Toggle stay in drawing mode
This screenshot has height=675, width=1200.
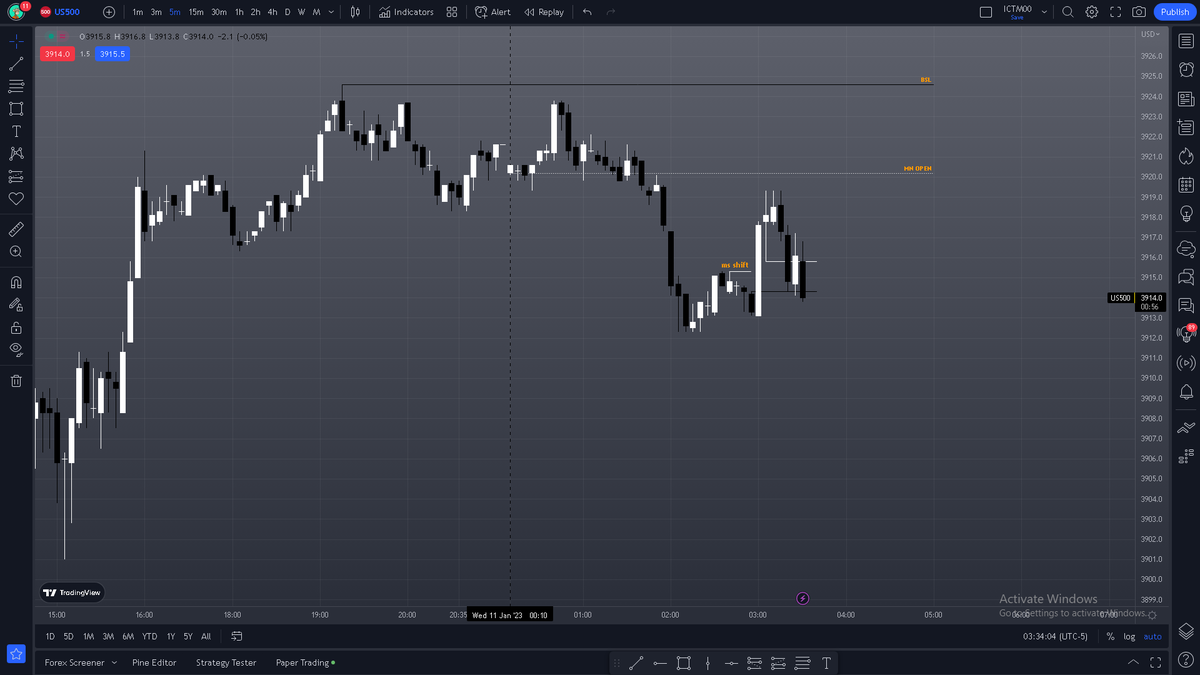click(x=16, y=305)
